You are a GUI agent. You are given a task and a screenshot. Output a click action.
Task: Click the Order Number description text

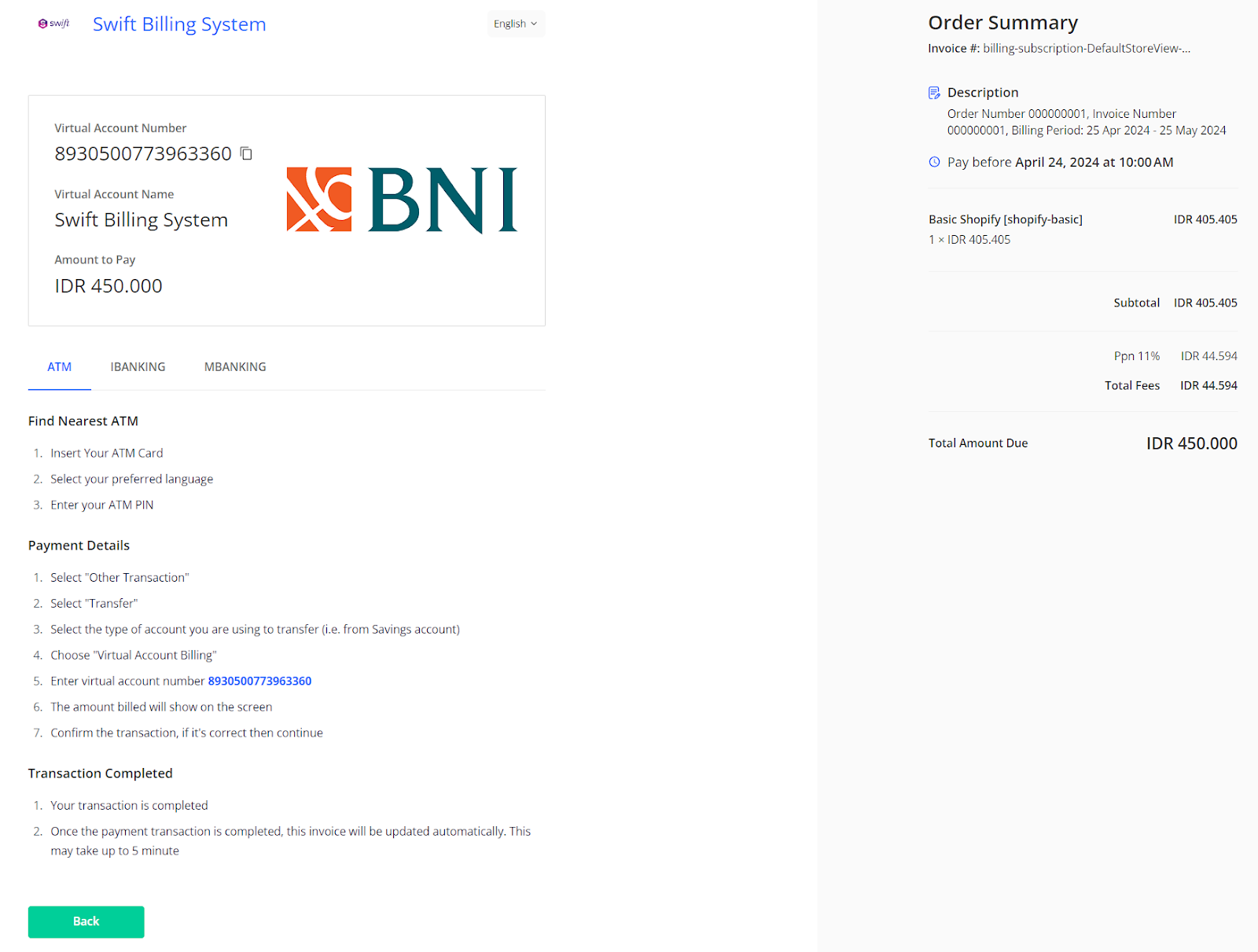[x=1087, y=122]
